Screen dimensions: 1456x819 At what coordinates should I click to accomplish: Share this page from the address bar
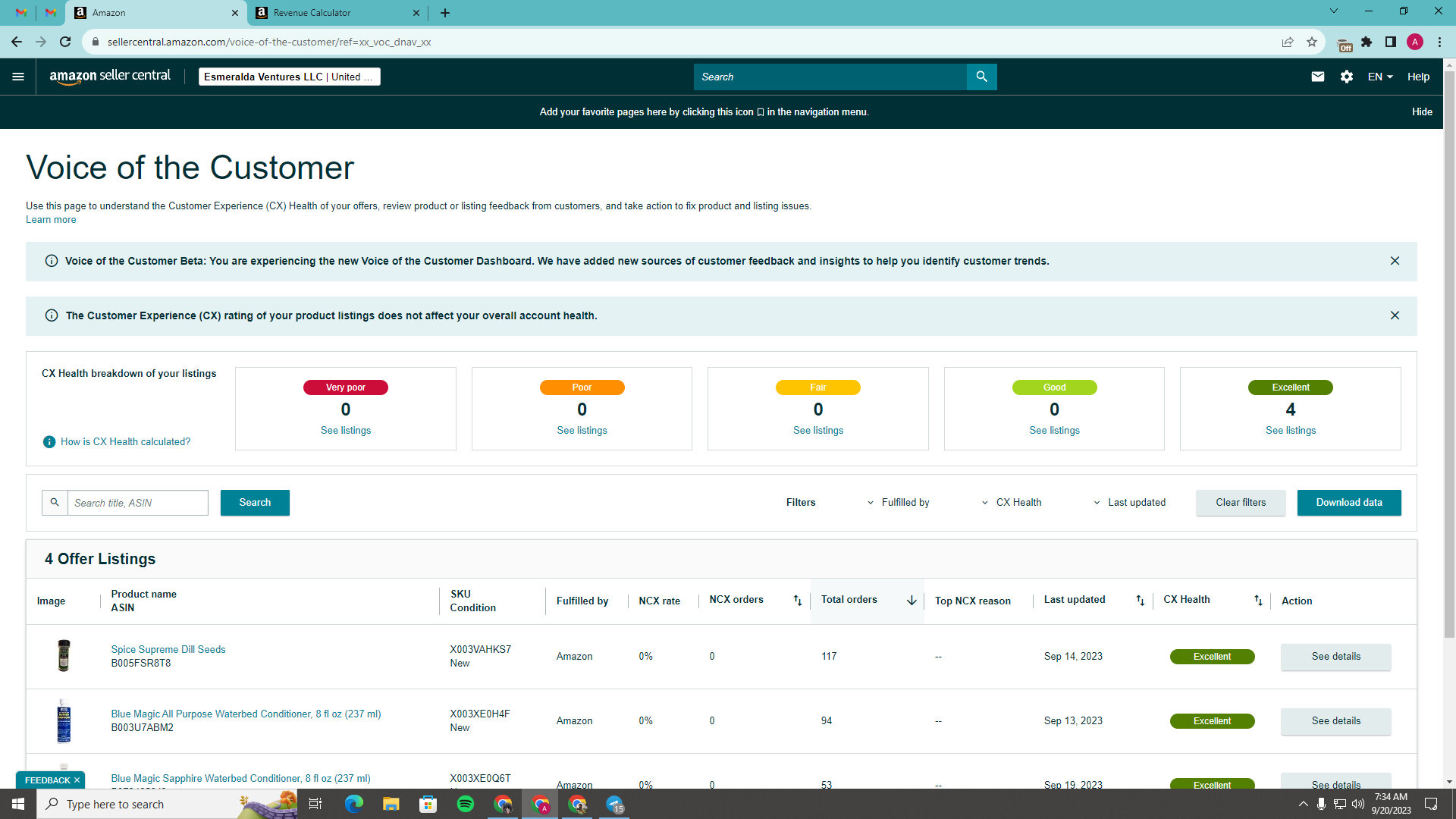click(x=1288, y=42)
